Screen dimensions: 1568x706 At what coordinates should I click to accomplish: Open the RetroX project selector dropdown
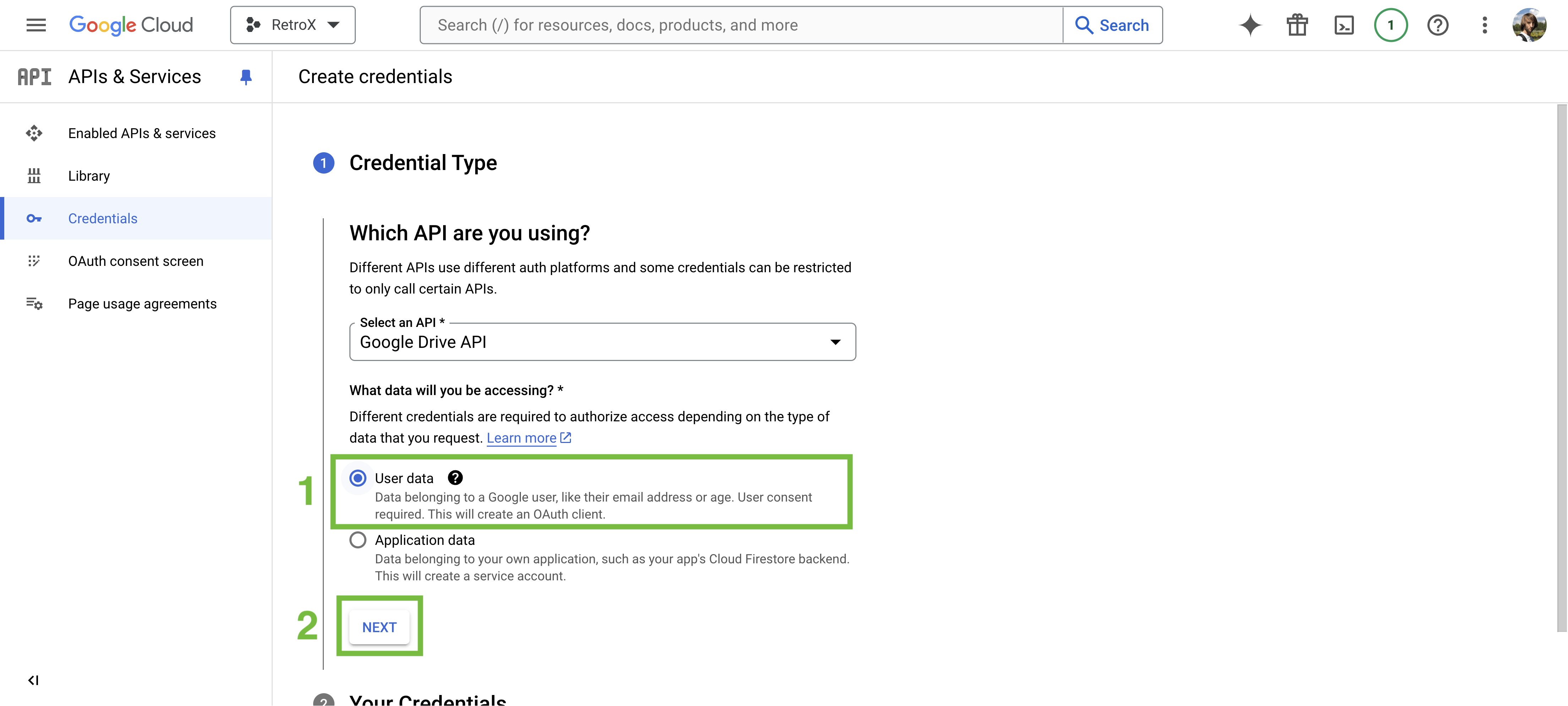point(293,25)
